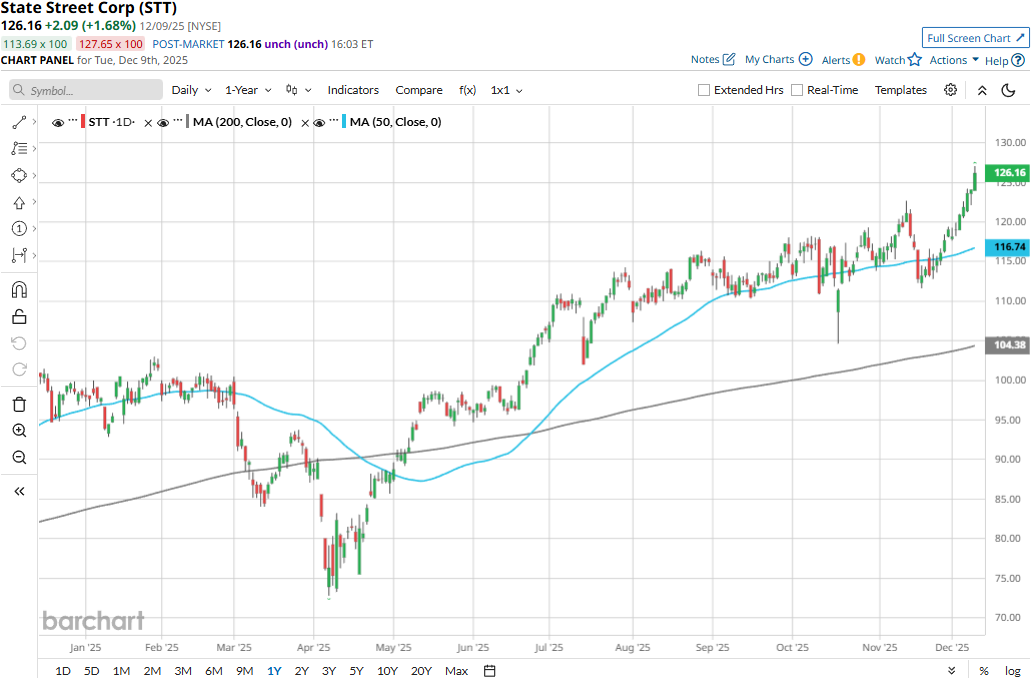Viewport: 1032px width, 678px height.
Task: Open the Daily interval dropdown
Action: [191, 90]
